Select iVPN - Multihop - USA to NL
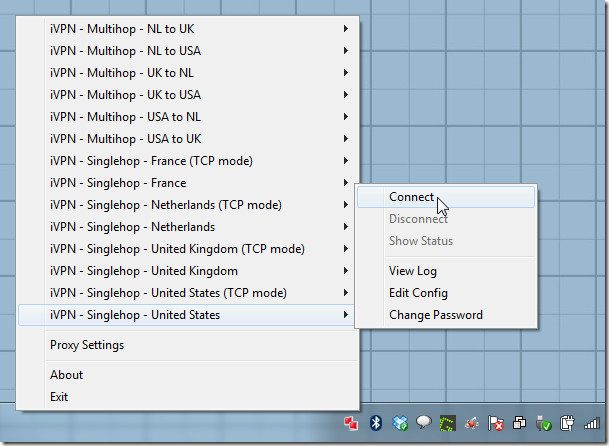The image size is (609, 446). pyautogui.click(x=187, y=117)
